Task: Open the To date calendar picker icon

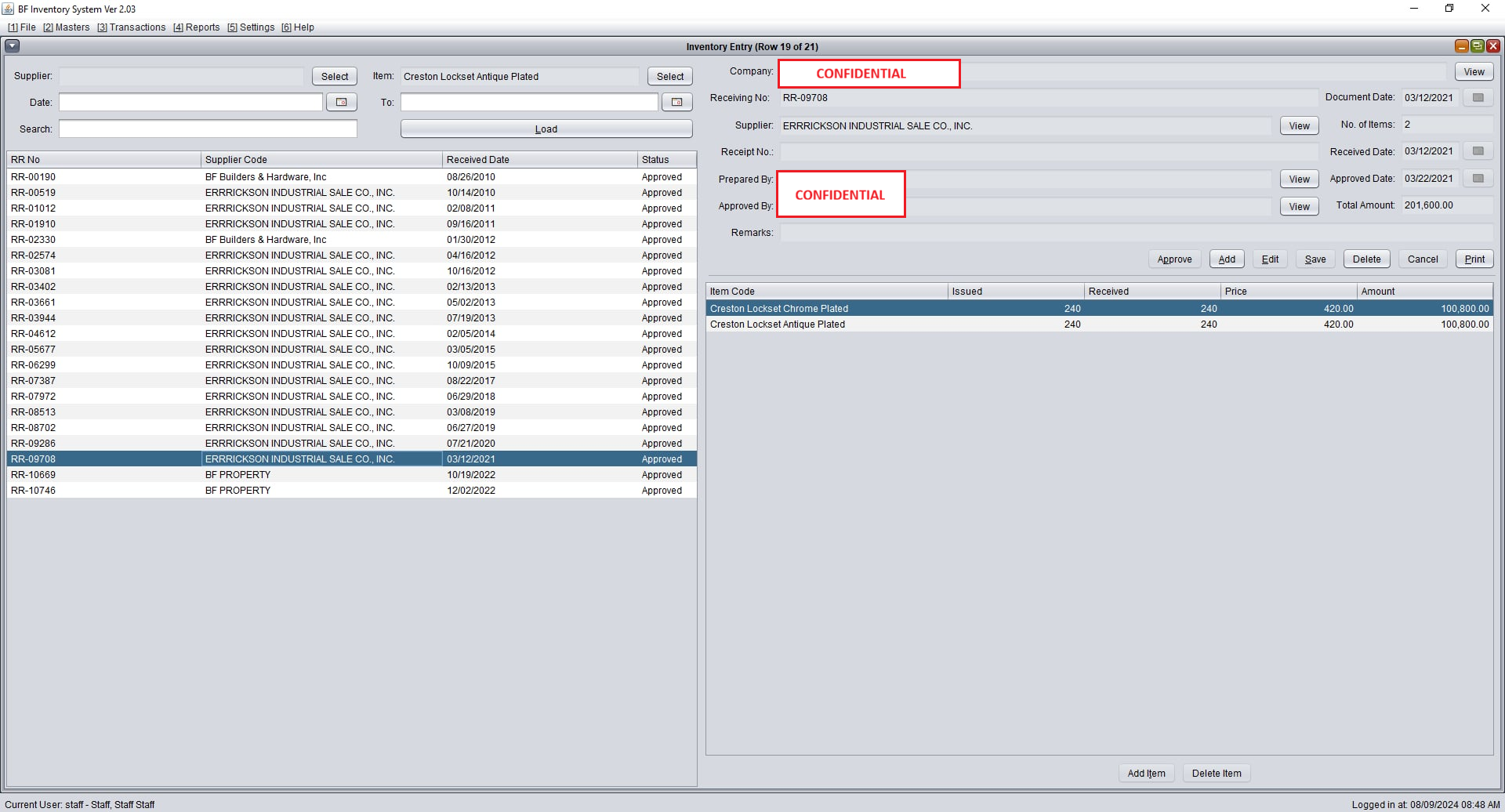Action: click(676, 102)
